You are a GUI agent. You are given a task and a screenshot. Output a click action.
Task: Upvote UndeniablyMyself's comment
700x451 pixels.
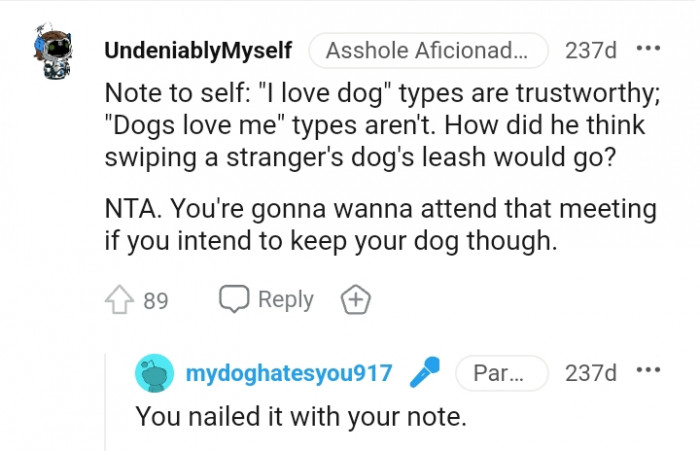(x=118, y=299)
